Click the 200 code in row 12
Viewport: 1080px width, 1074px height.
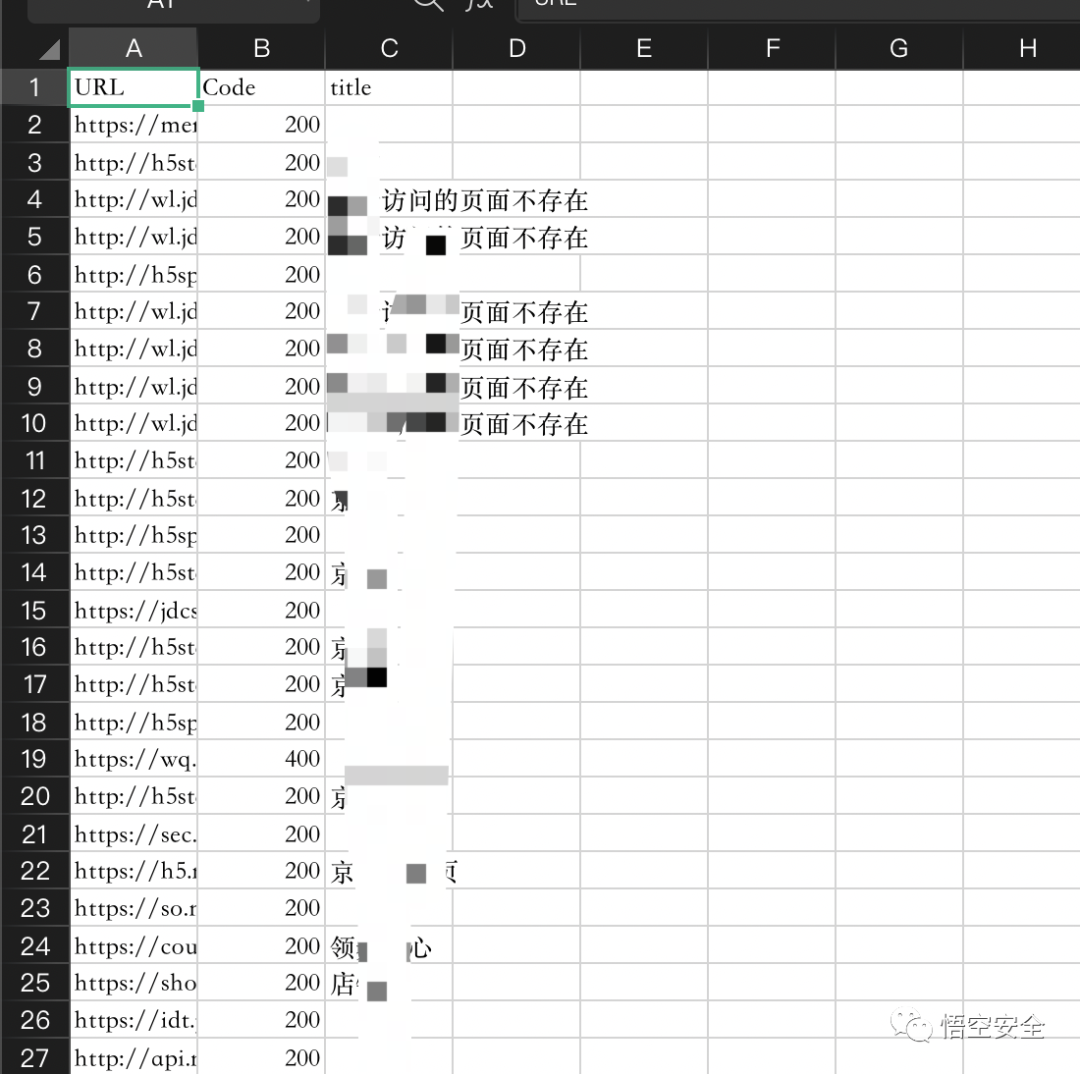261,498
